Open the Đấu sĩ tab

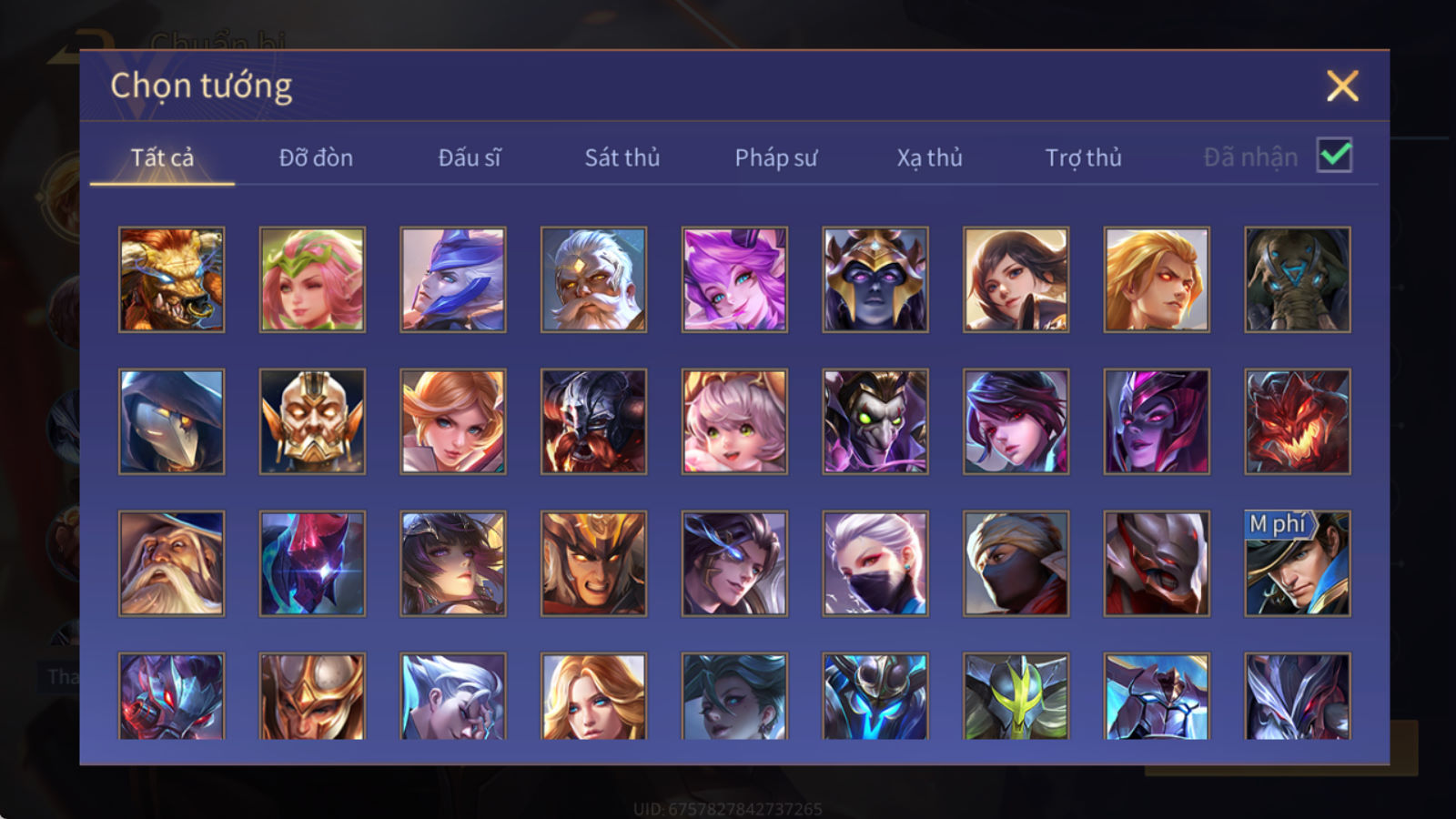(470, 157)
